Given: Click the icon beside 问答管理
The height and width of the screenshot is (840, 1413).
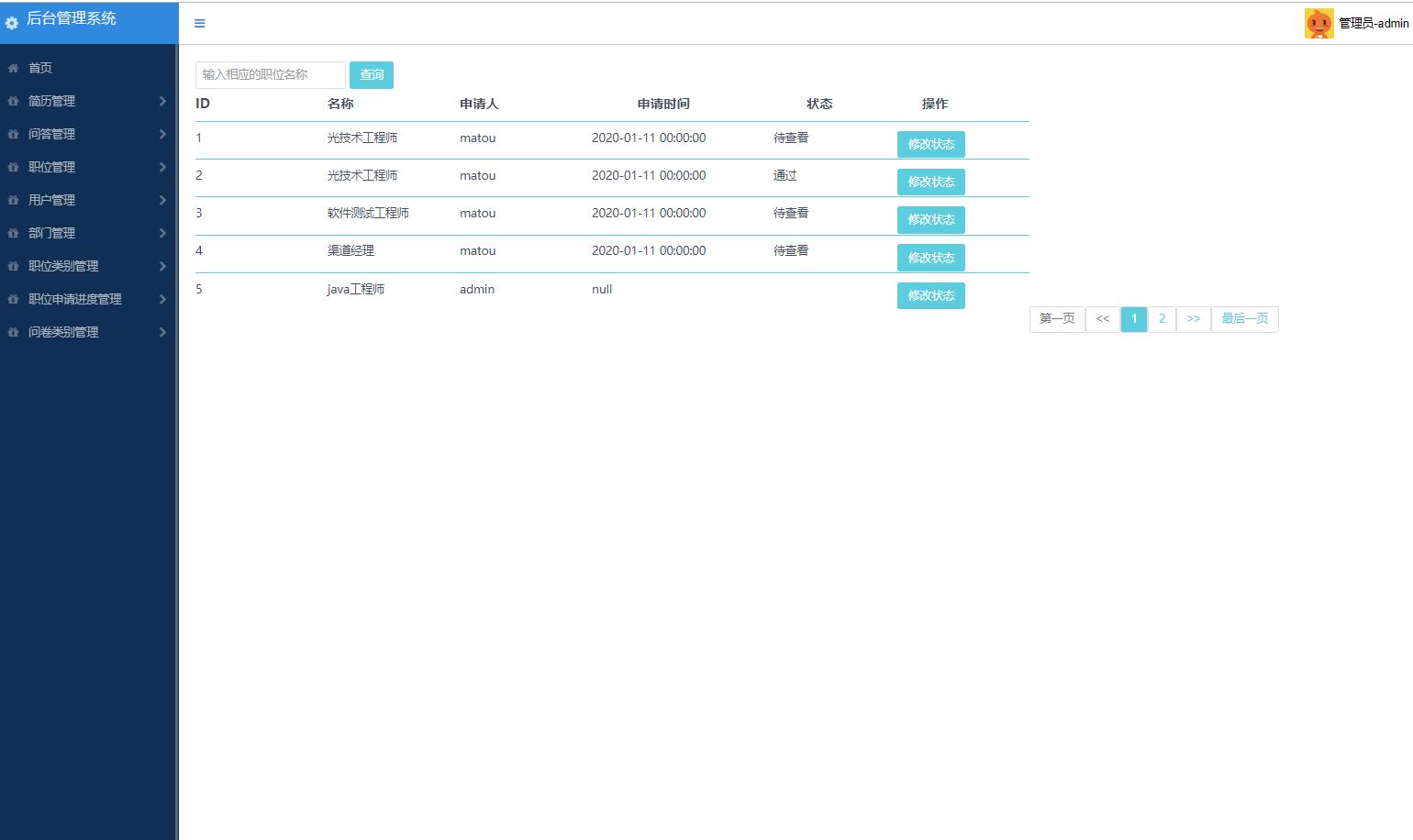Looking at the screenshot, I should point(13,134).
